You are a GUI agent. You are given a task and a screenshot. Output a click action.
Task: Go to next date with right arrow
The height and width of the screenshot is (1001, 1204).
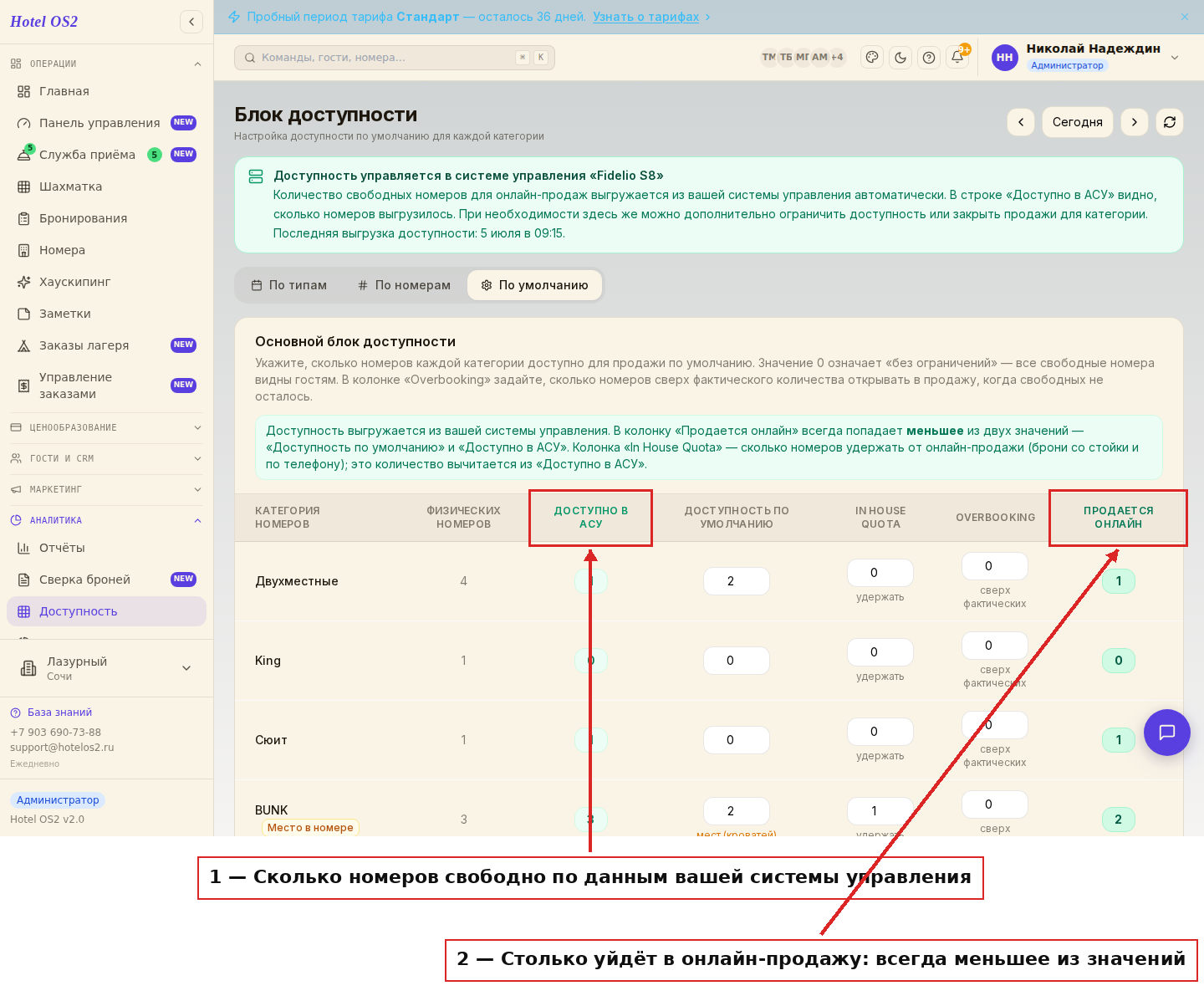click(1135, 122)
